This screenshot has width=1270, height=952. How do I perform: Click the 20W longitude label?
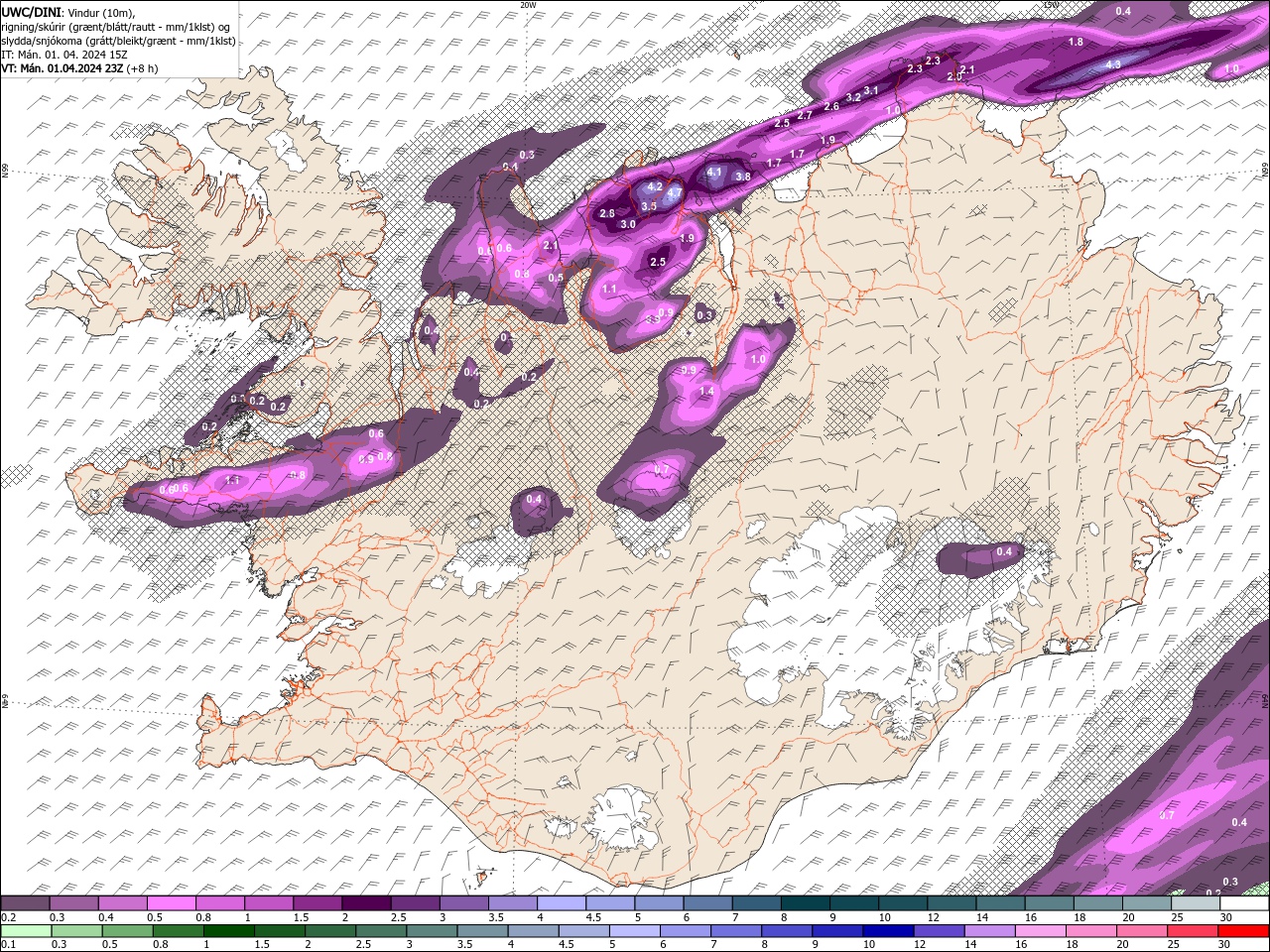coord(528,5)
